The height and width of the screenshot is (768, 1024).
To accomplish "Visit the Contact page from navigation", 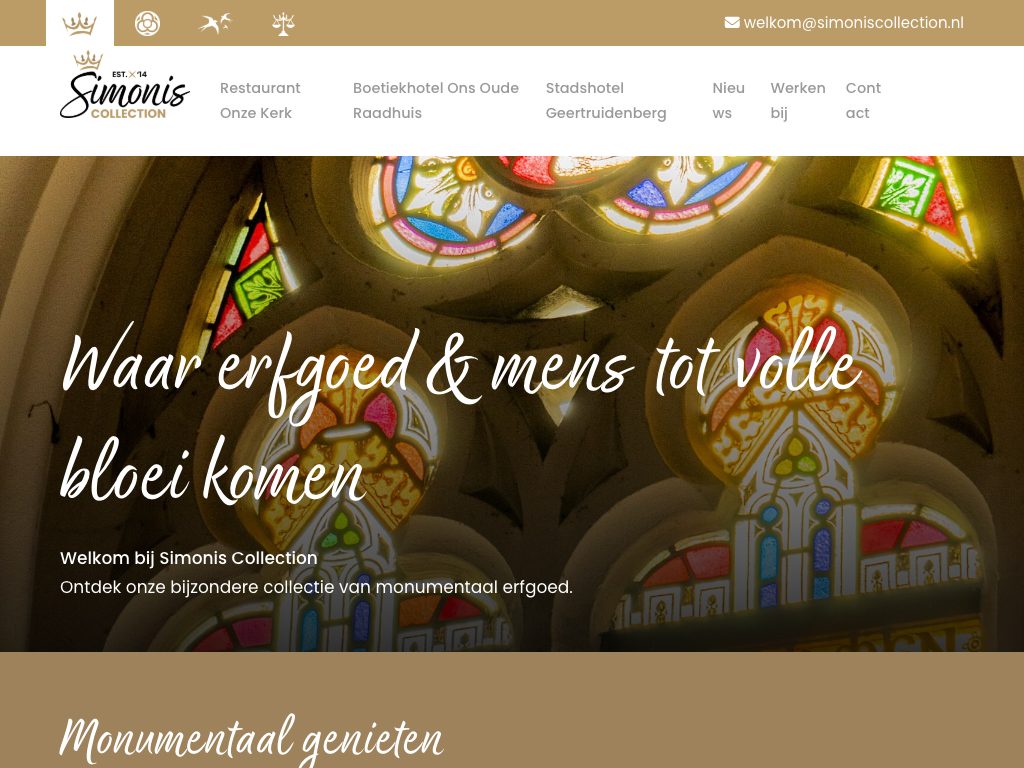I will (863, 101).
